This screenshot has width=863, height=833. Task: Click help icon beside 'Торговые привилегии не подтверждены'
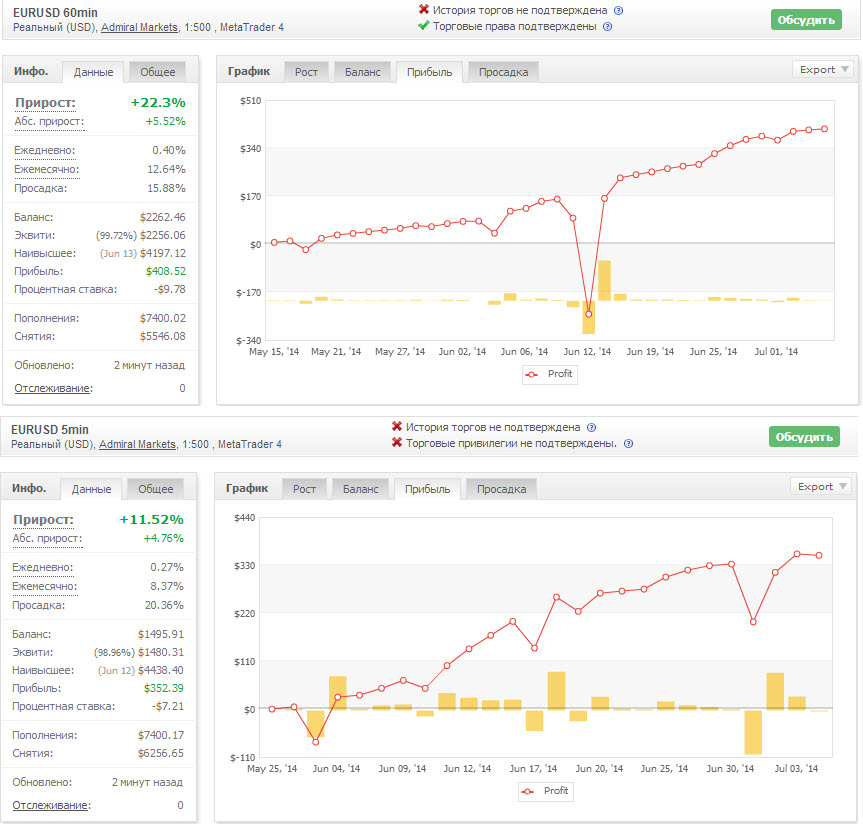[x=628, y=444]
